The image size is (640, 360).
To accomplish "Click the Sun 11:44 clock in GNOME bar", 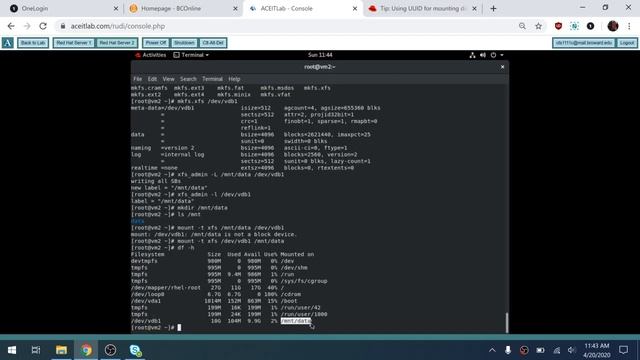I will coord(320,55).
